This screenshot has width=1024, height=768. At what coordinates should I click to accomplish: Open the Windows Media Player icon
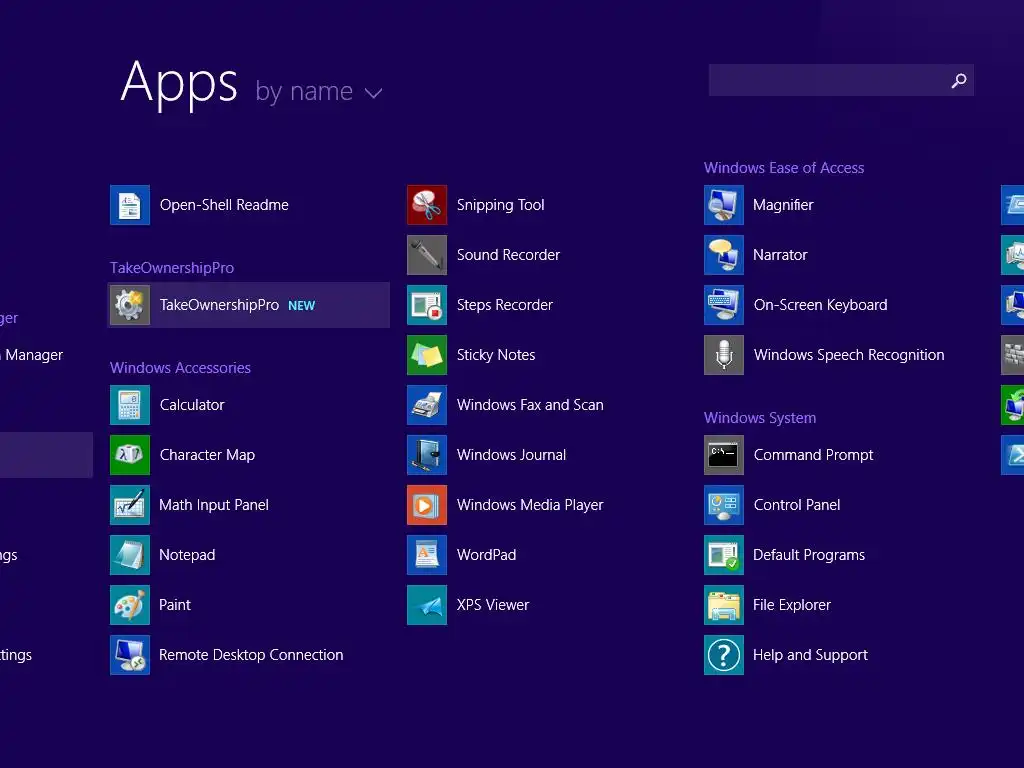click(x=426, y=505)
